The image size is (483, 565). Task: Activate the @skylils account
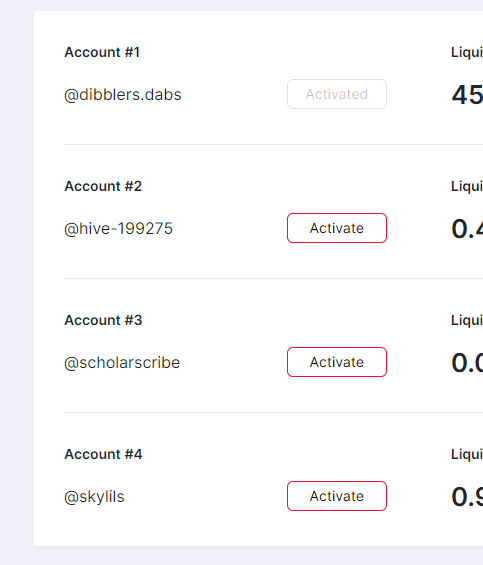(337, 496)
